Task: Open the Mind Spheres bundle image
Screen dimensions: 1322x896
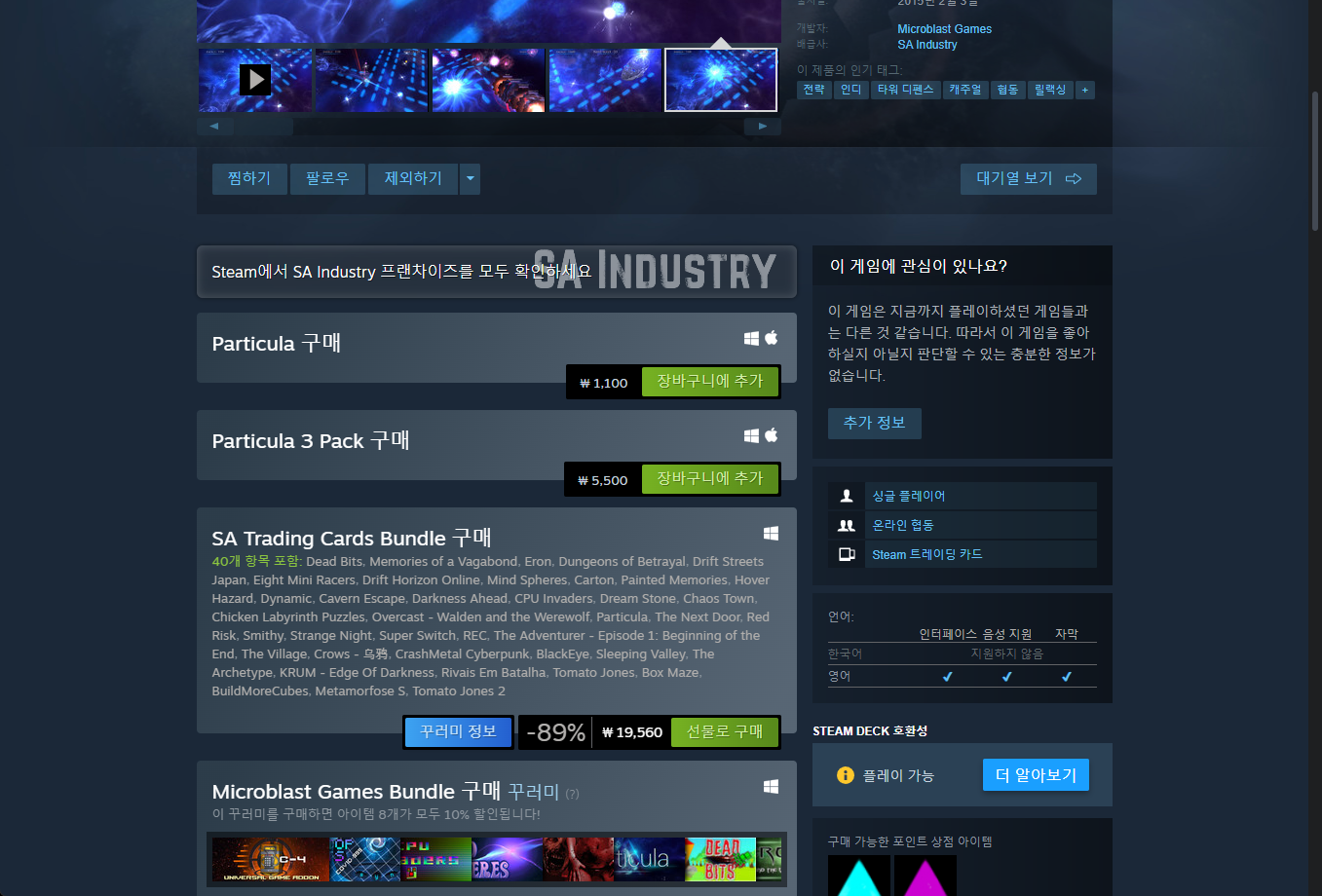Action: (x=507, y=859)
